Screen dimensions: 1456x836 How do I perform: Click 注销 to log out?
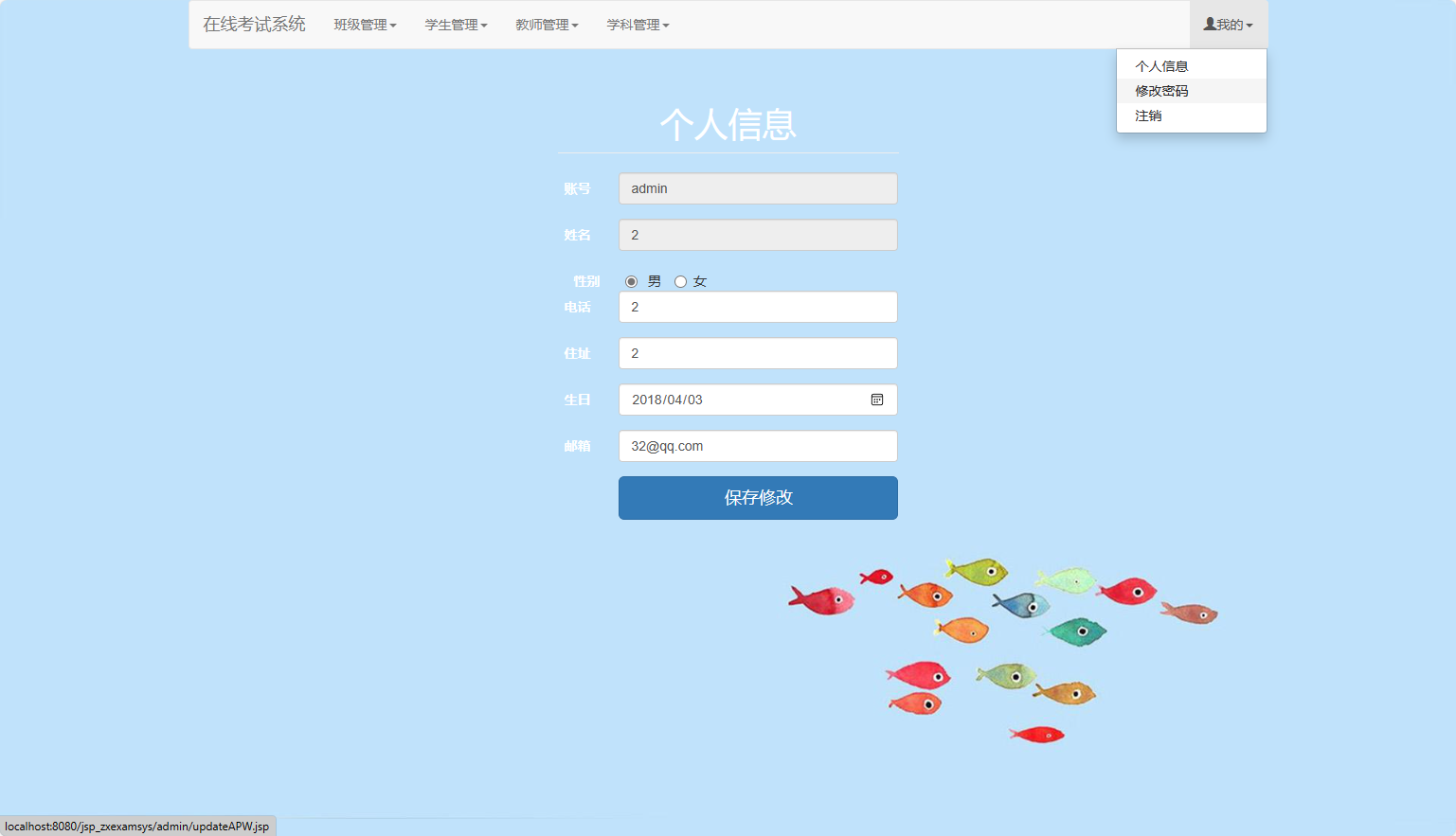pos(1147,115)
